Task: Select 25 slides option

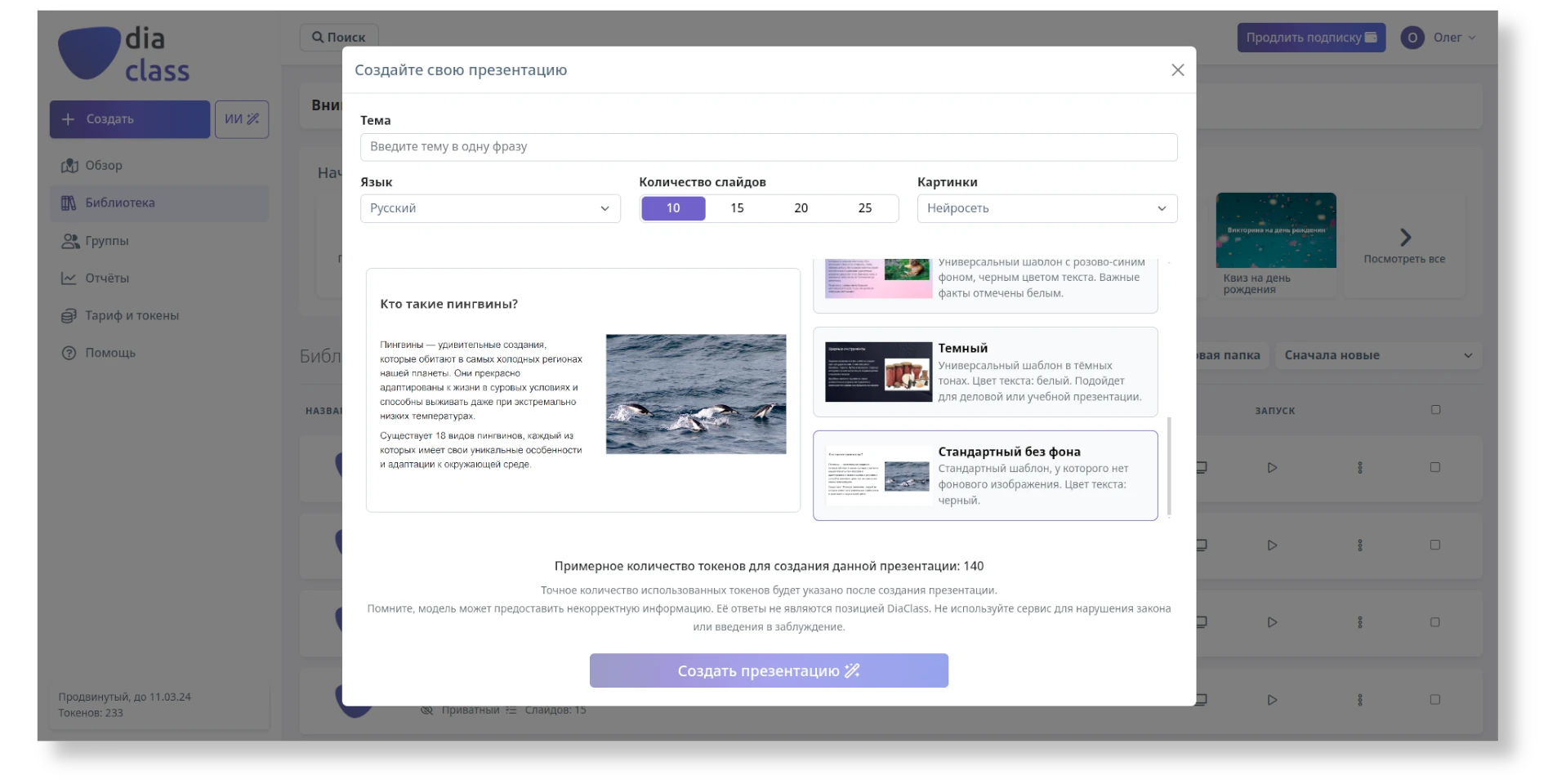Action: pyautogui.click(x=864, y=208)
